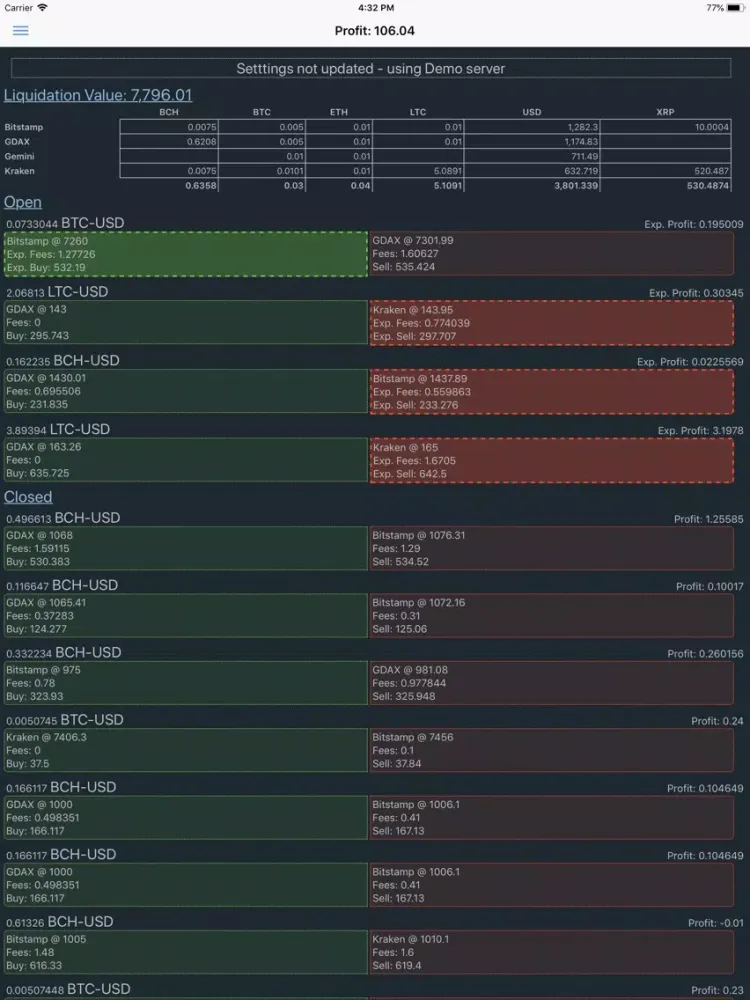750x1000 pixels.
Task: Tap the Bitstamp row in balances table
Action: coord(24,127)
